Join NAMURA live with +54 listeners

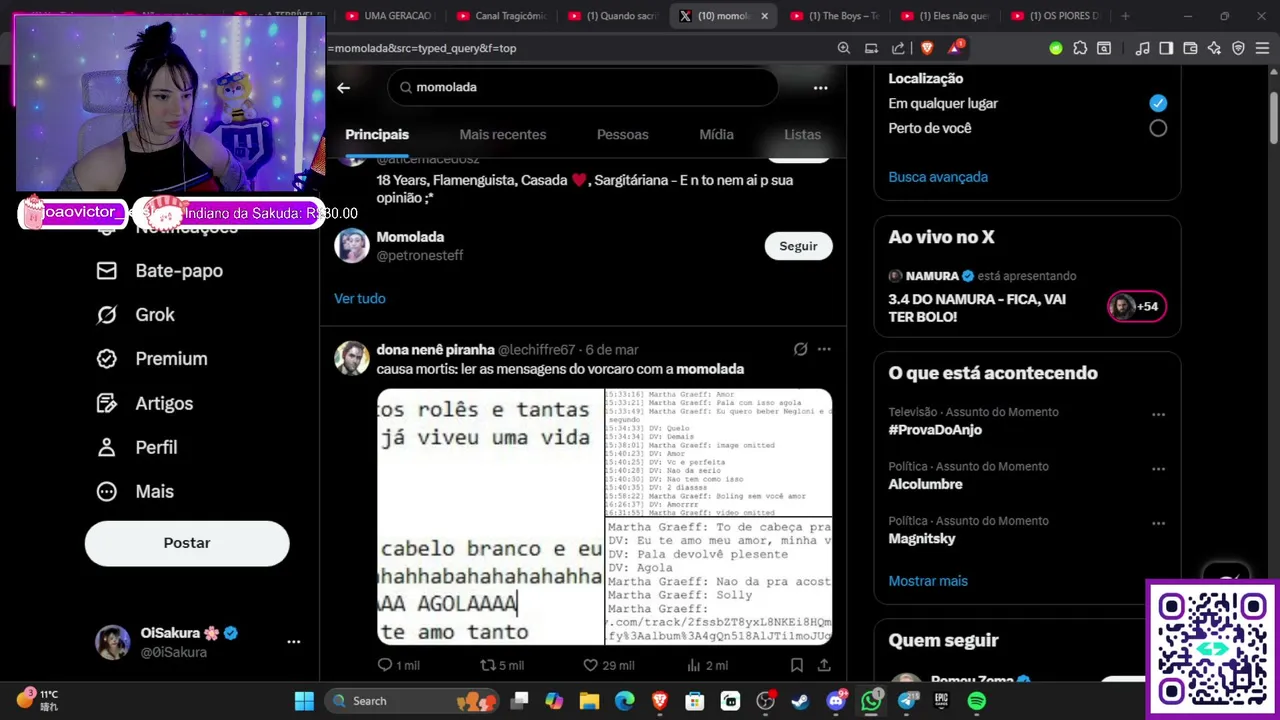pos(1136,306)
